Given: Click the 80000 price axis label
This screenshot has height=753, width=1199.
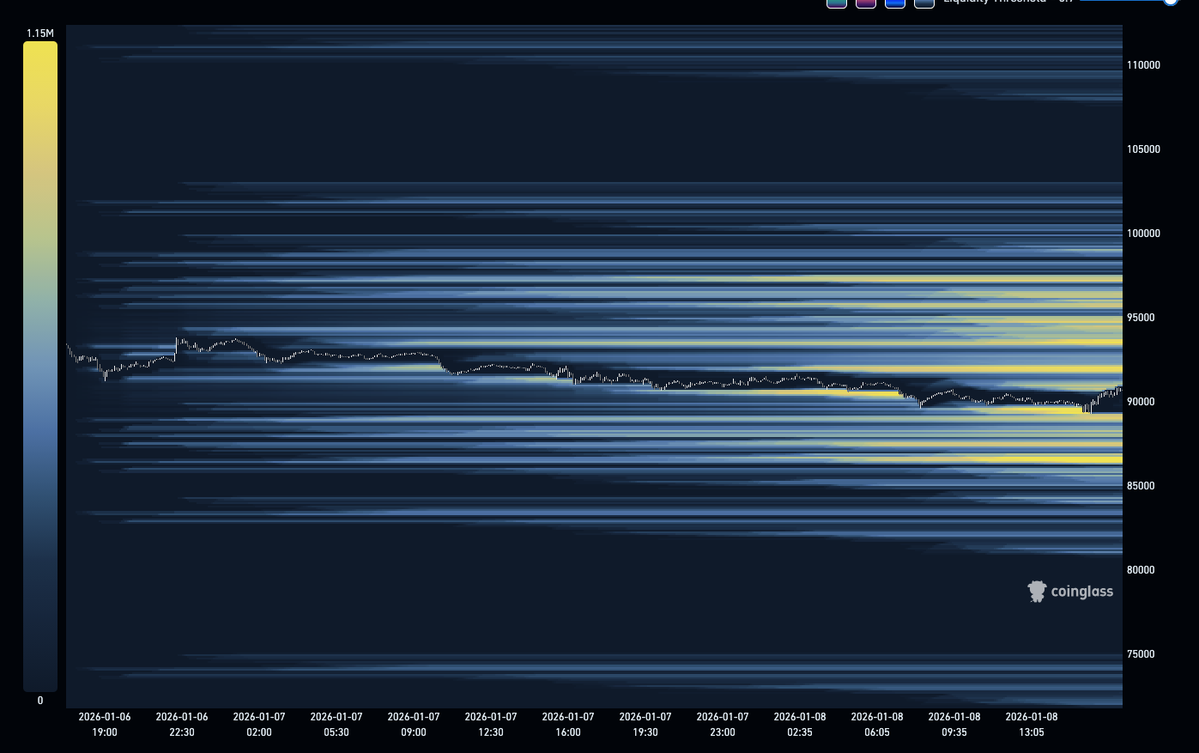Looking at the screenshot, I should click(x=1140, y=570).
